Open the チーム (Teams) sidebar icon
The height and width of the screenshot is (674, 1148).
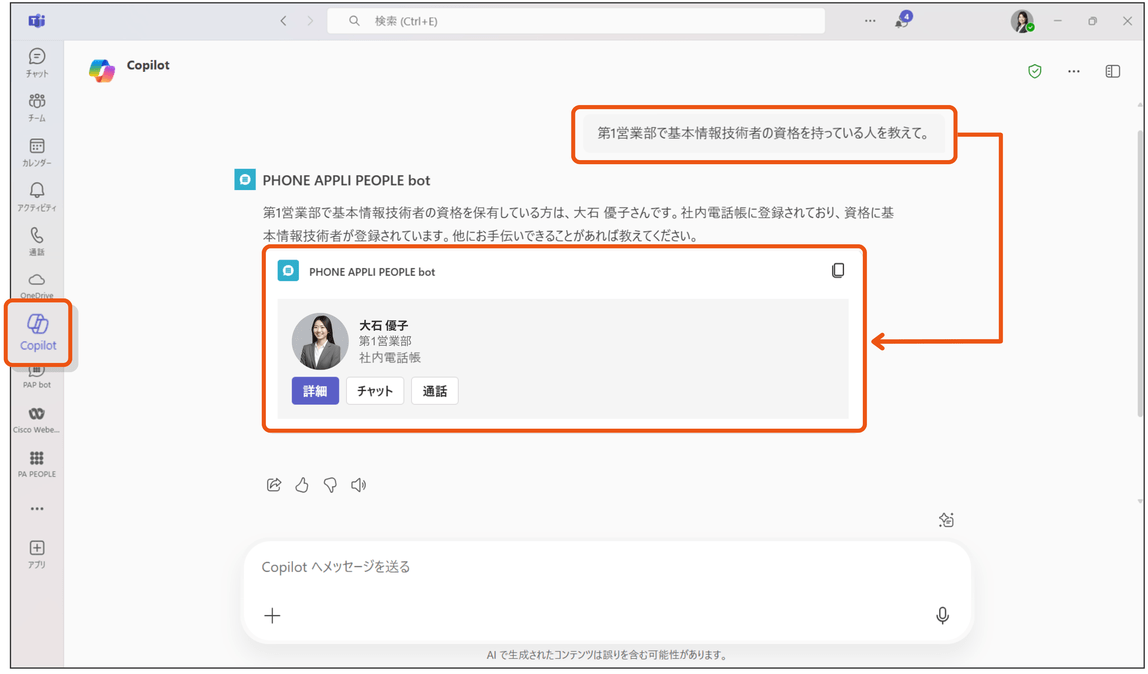[x=37, y=107]
